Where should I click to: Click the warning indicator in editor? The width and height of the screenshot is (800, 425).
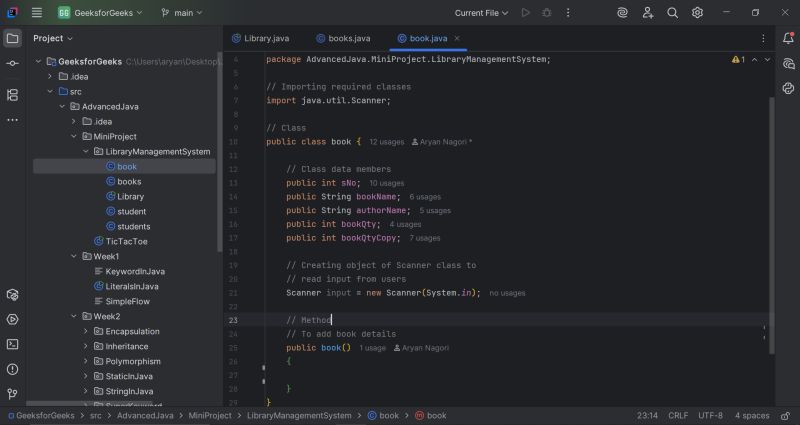coord(738,60)
